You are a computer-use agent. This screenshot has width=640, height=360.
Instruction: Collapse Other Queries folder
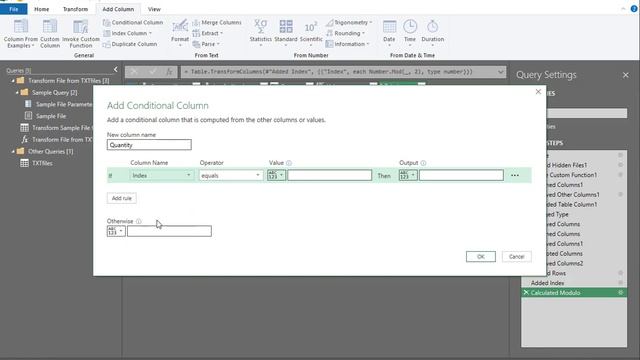[x=13, y=151]
